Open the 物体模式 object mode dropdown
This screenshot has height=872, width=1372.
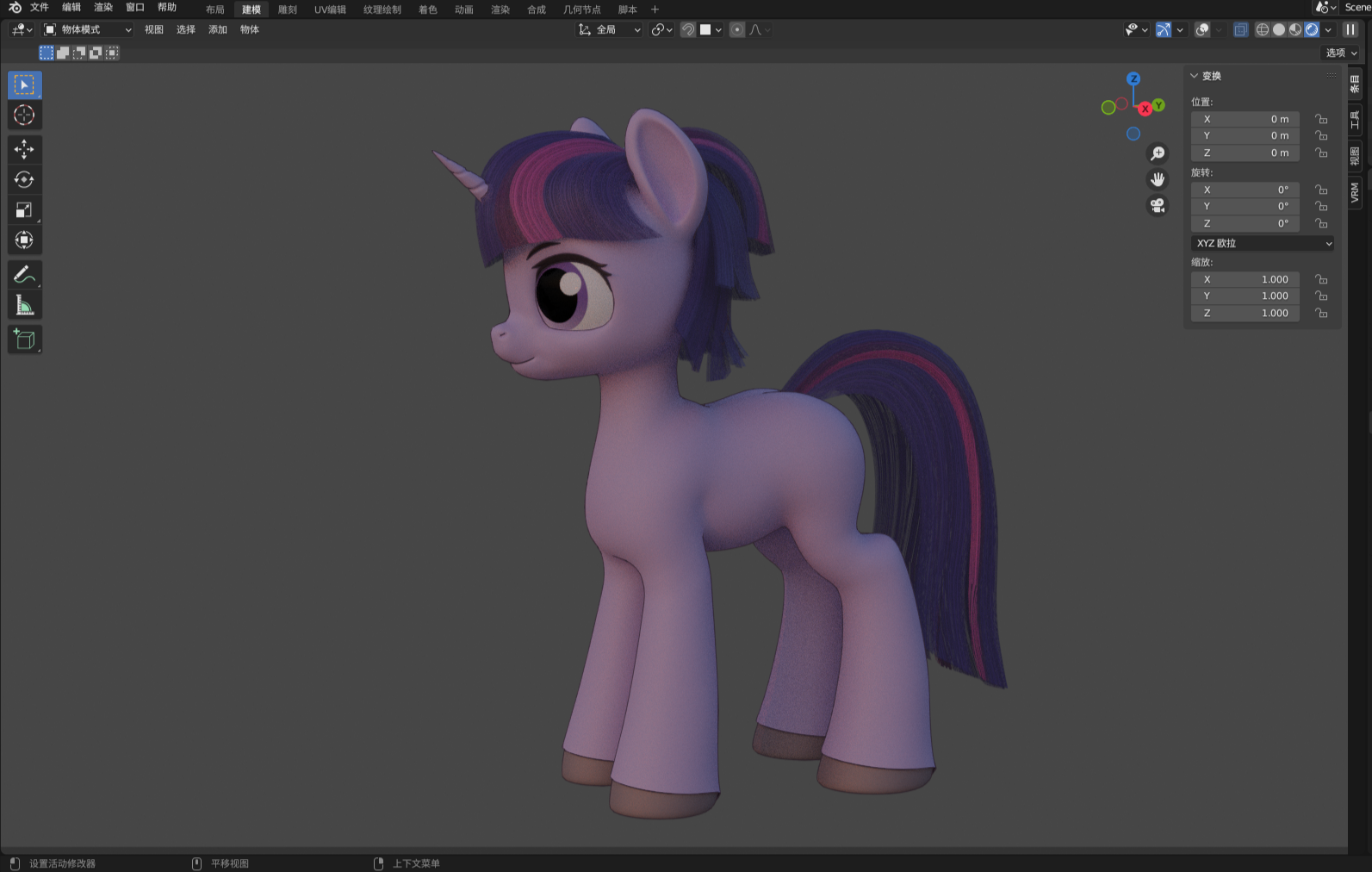pyautogui.click(x=88, y=29)
